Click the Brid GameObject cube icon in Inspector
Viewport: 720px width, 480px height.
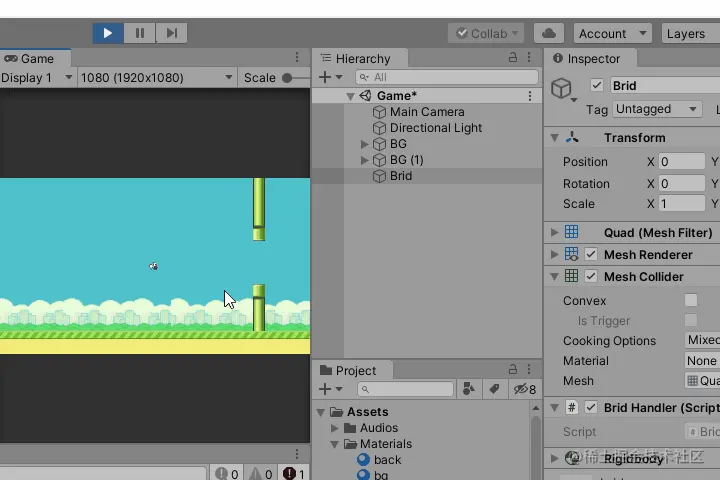[x=562, y=87]
